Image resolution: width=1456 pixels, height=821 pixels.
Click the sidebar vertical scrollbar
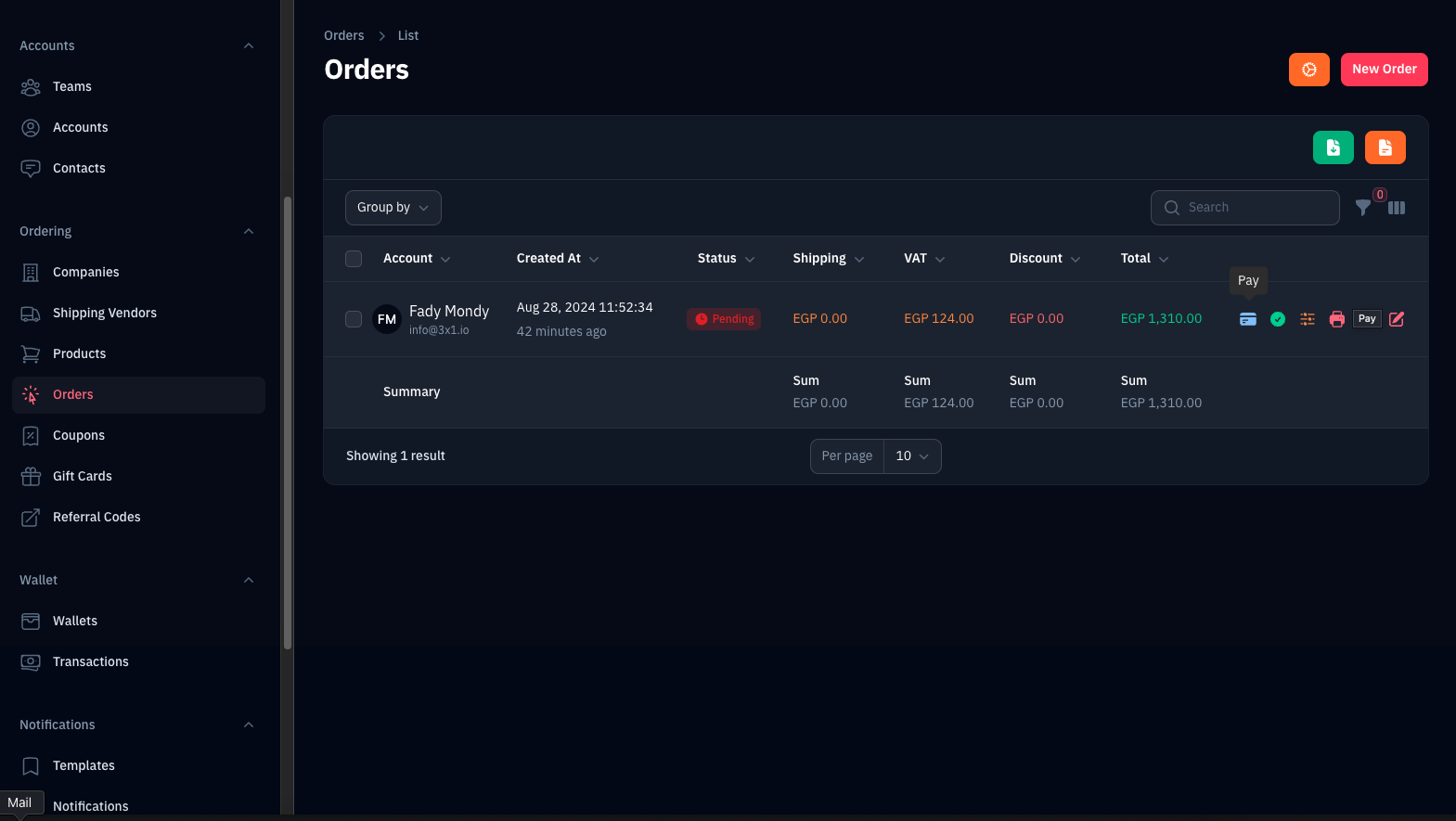288,422
